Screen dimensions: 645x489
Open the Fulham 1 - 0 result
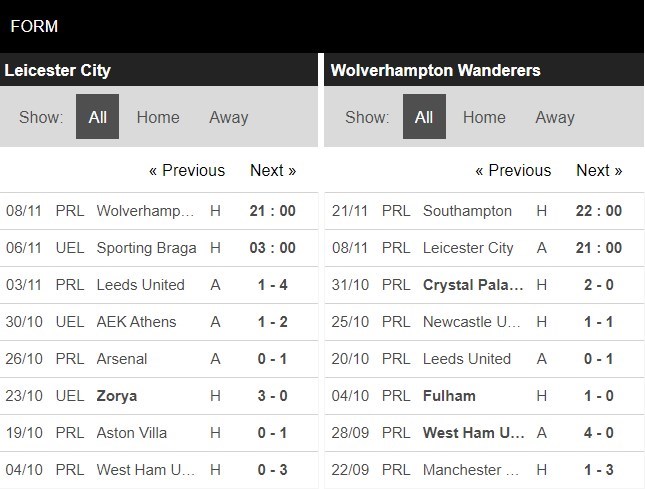pyautogui.click(x=598, y=396)
